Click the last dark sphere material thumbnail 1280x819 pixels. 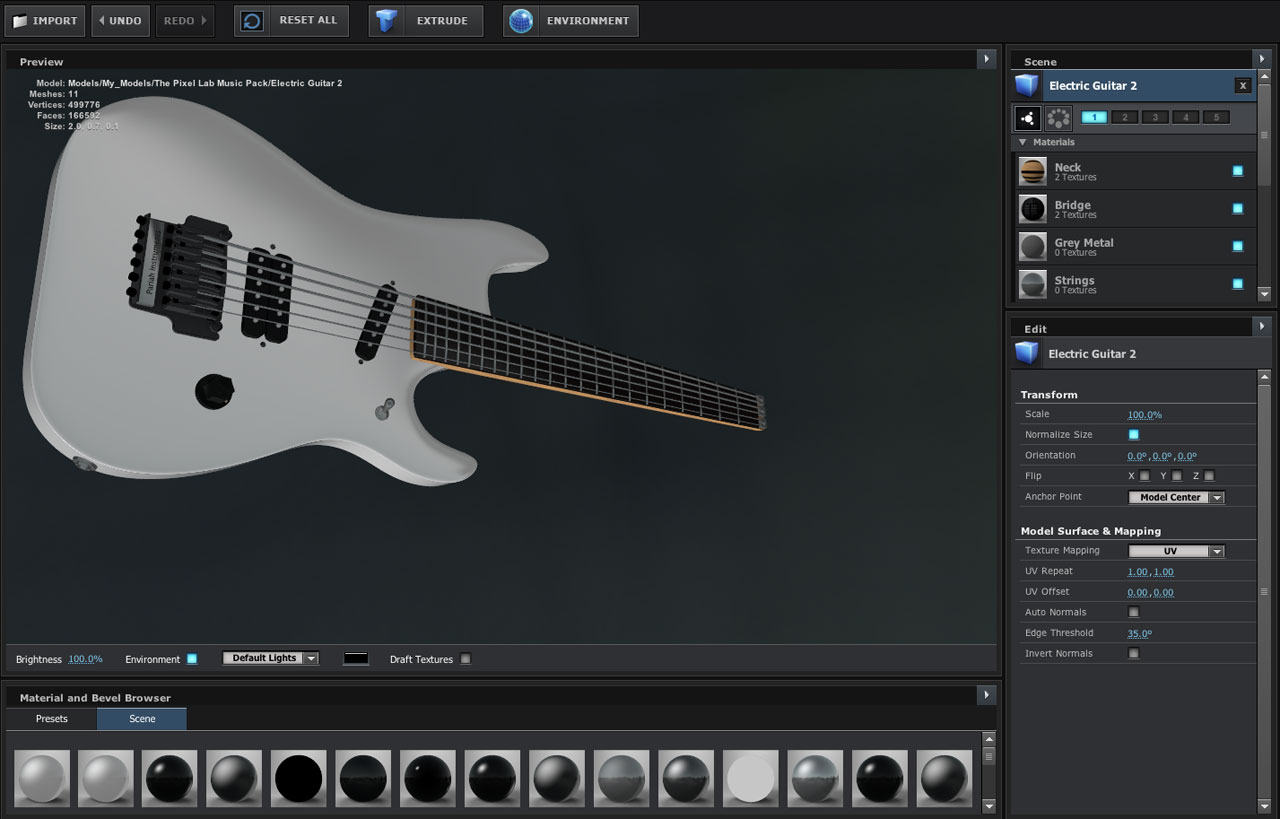point(944,778)
